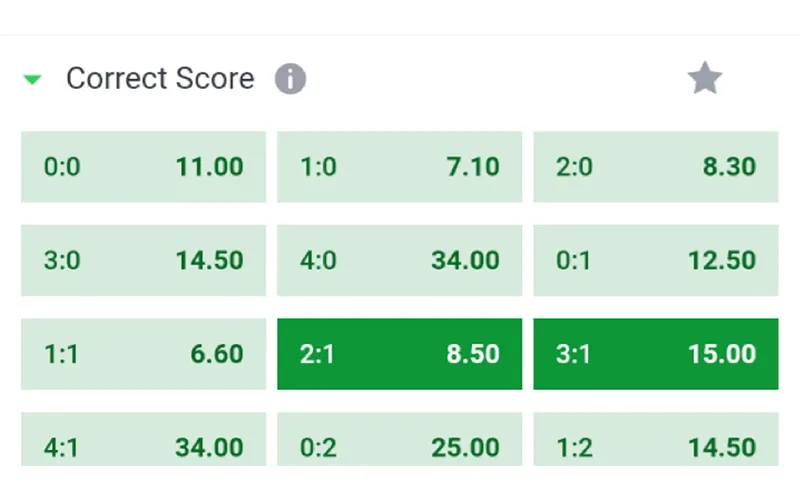Select the 2:0 score at 8.30
Viewport: 800px width, 500px height.
click(x=656, y=167)
